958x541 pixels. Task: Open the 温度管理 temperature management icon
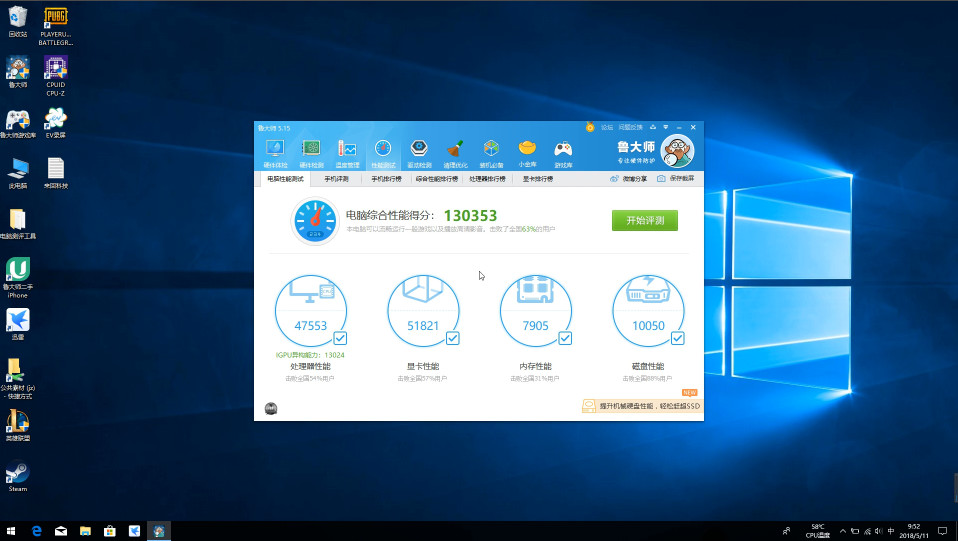coord(347,153)
